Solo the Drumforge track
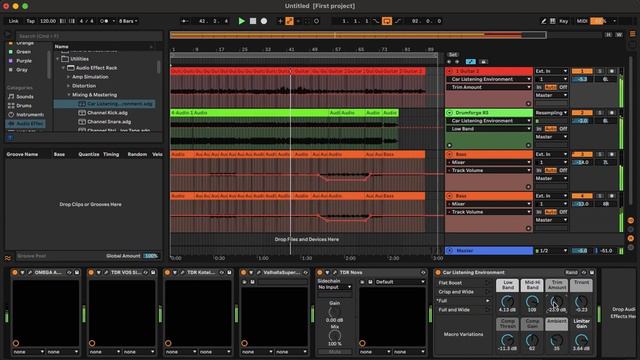 point(600,113)
